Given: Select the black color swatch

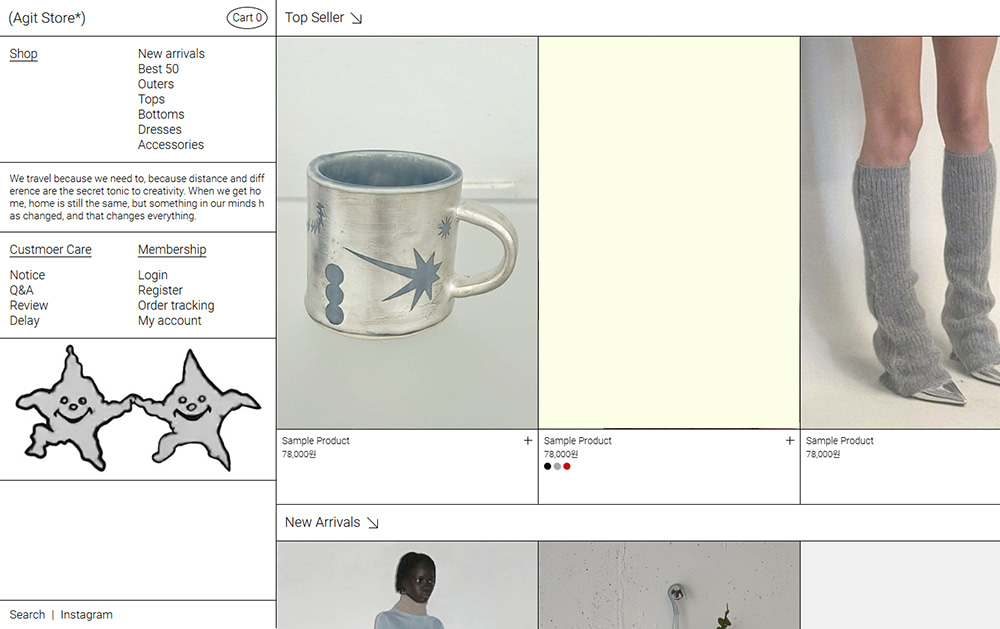Looking at the screenshot, I should pyautogui.click(x=547, y=466).
